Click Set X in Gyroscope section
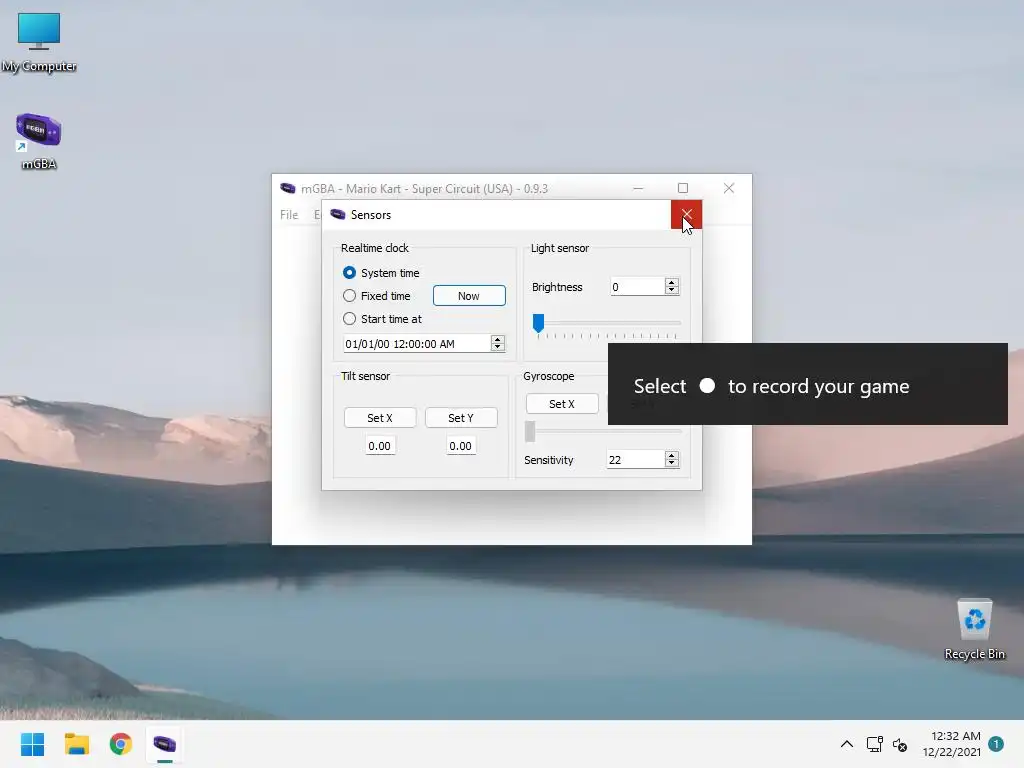 click(x=562, y=404)
